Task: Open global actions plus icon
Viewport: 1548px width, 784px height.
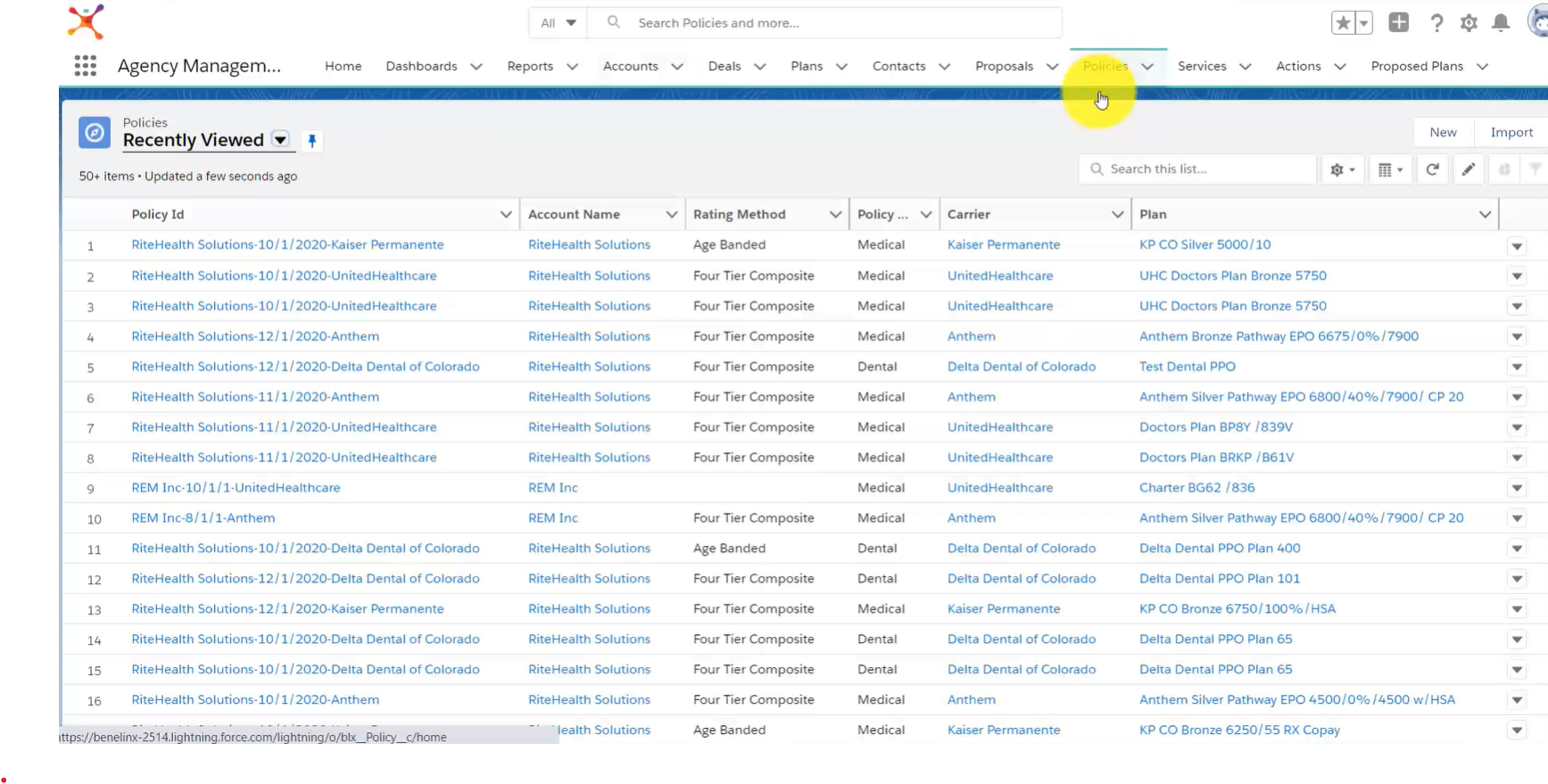Action: 1398,22
